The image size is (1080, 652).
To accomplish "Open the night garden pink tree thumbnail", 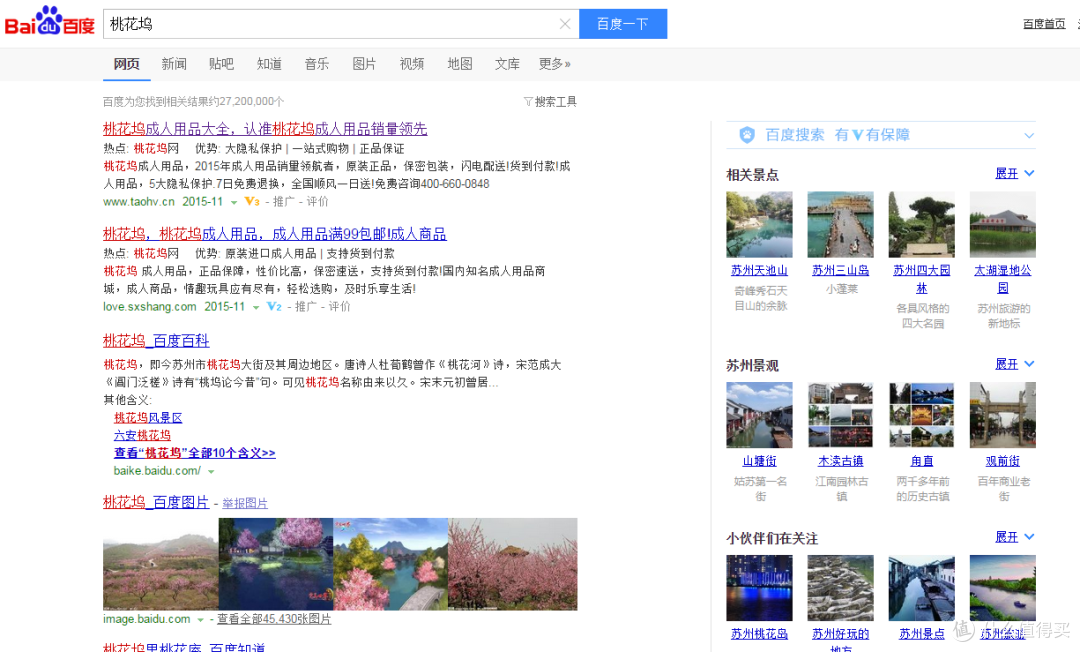I will pyautogui.click(x=276, y=565).
